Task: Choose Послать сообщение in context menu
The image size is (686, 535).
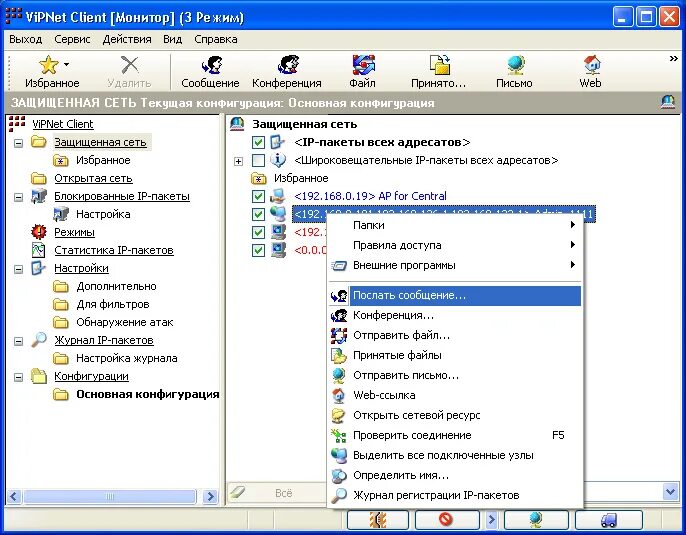Action: pyautogui.click(x=455, y=295)
